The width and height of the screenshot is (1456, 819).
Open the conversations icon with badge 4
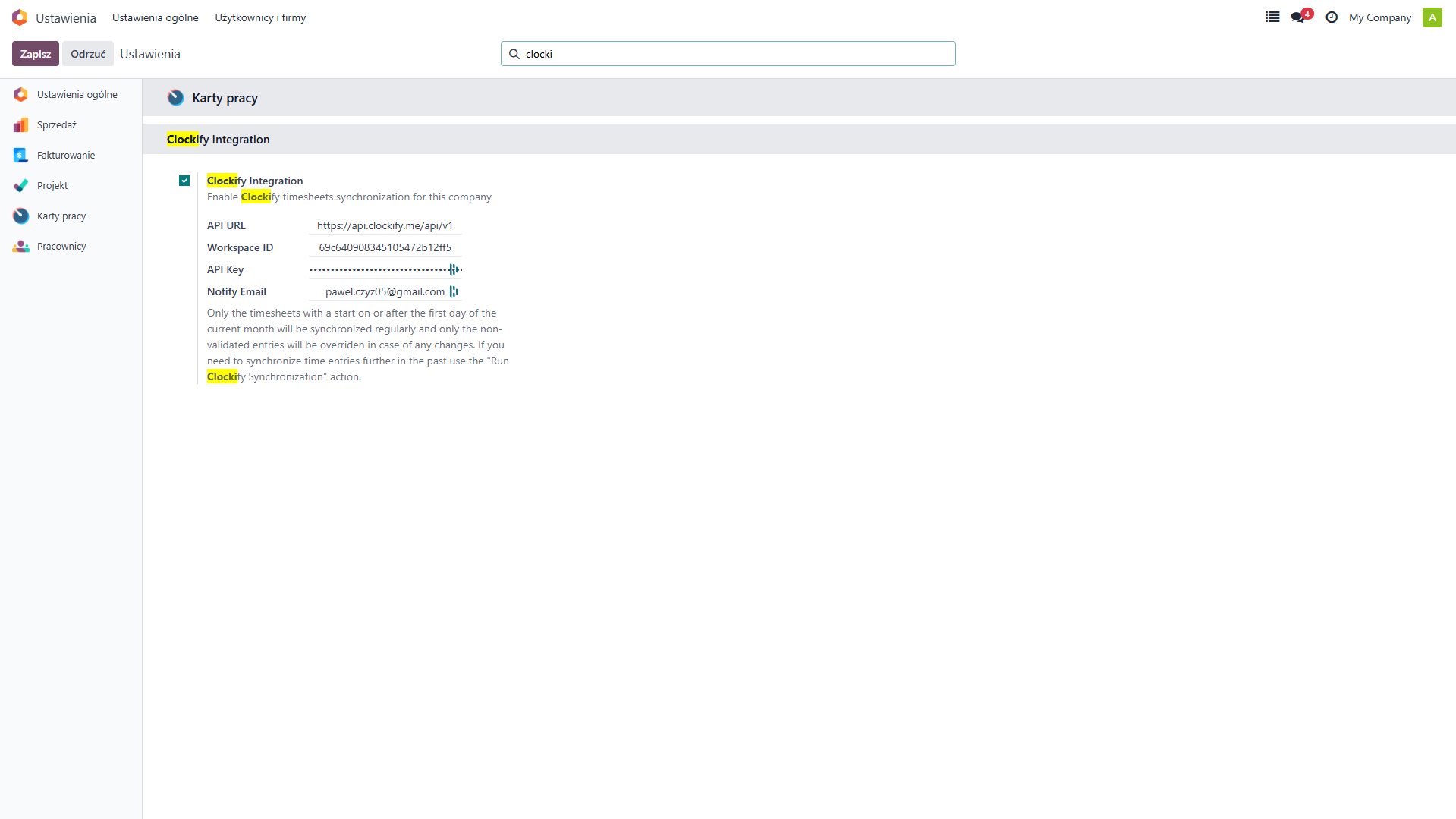(1298, 17)
